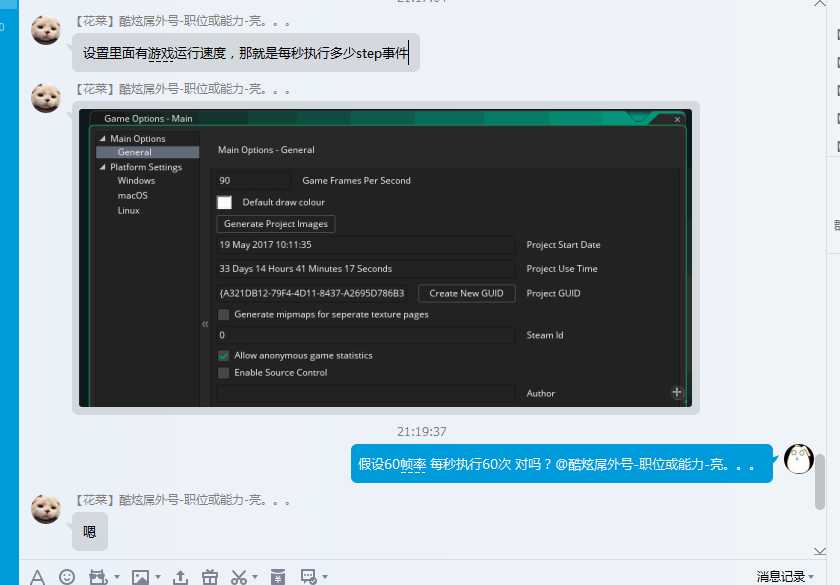Toggle Generate mipmaps for seperate texture pages

pos(223,314)
